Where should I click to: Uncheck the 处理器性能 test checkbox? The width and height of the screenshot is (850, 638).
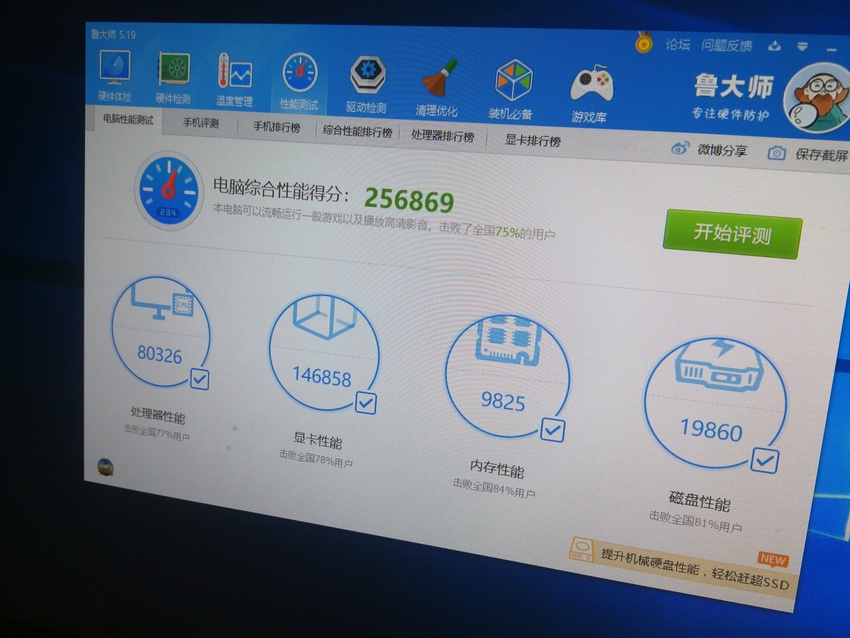[x=199, y=379]
